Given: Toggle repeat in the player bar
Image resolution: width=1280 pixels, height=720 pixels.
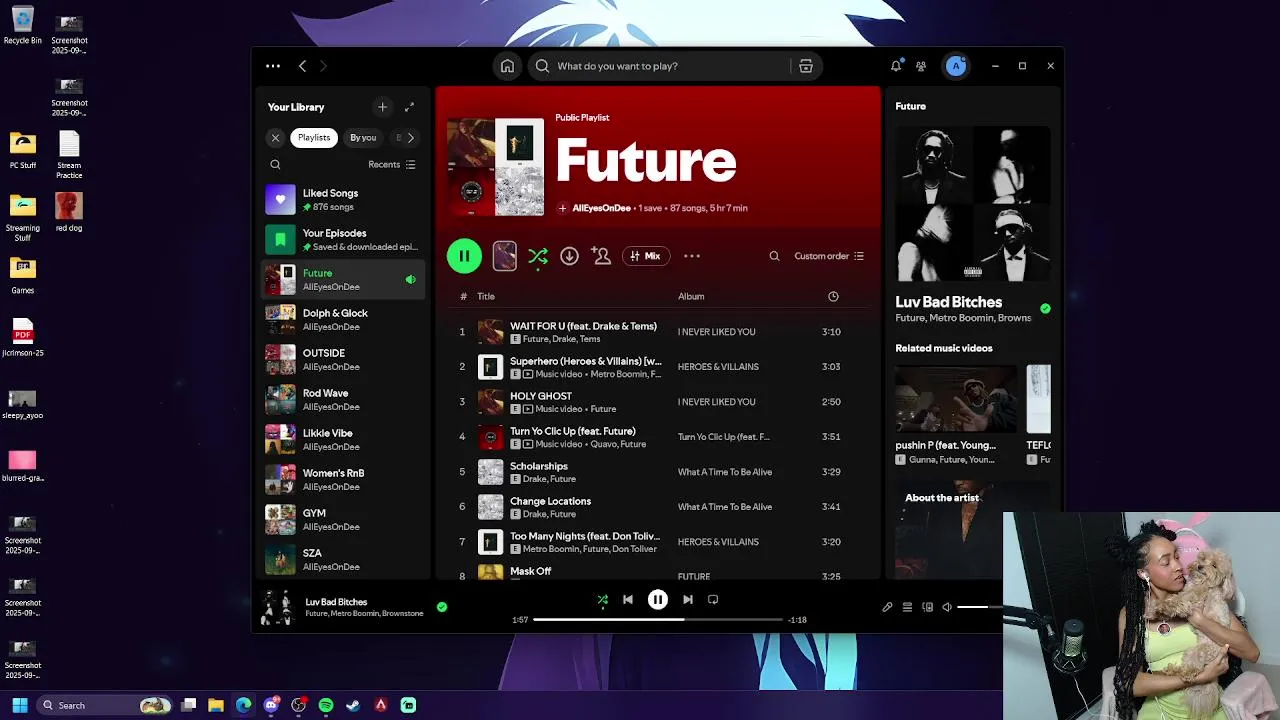Looking at the screenshot, I should coord(713,600).
